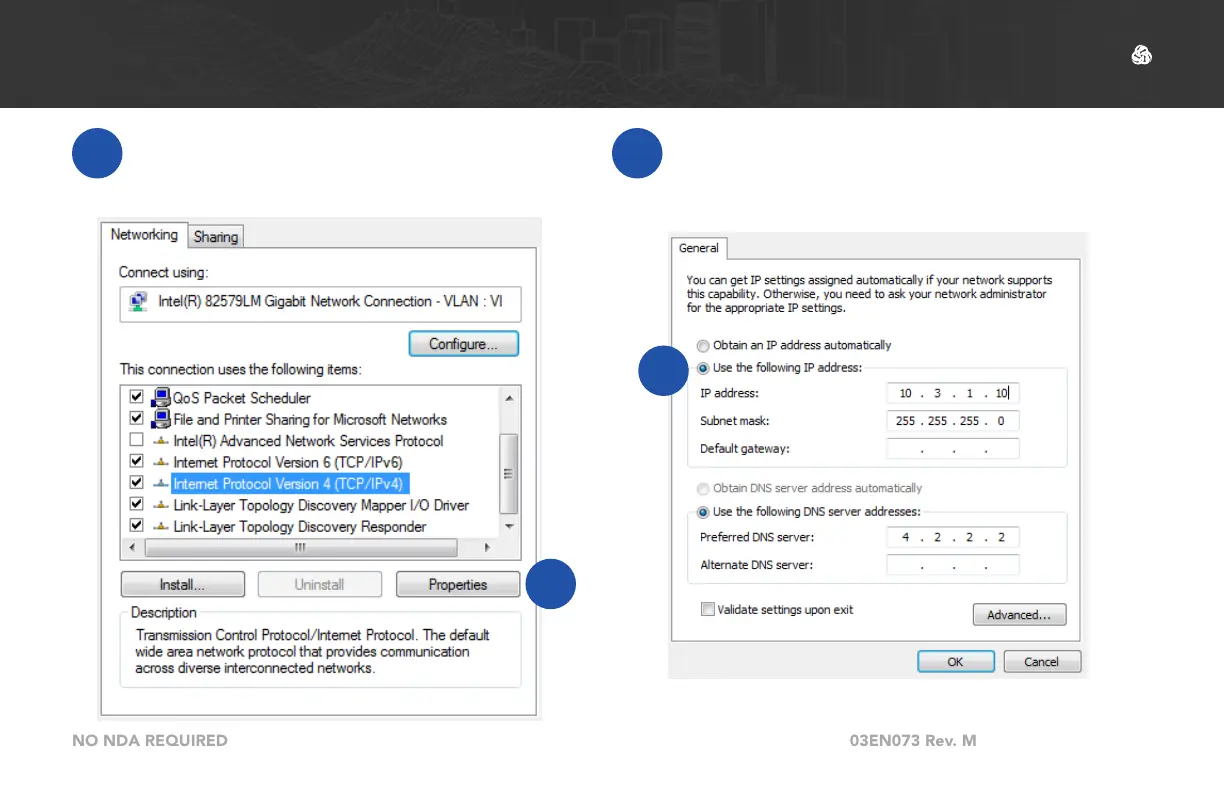Click the Subnet mask field
The height and width of the screenshot is (792, 1224).
tap(953, 421)
